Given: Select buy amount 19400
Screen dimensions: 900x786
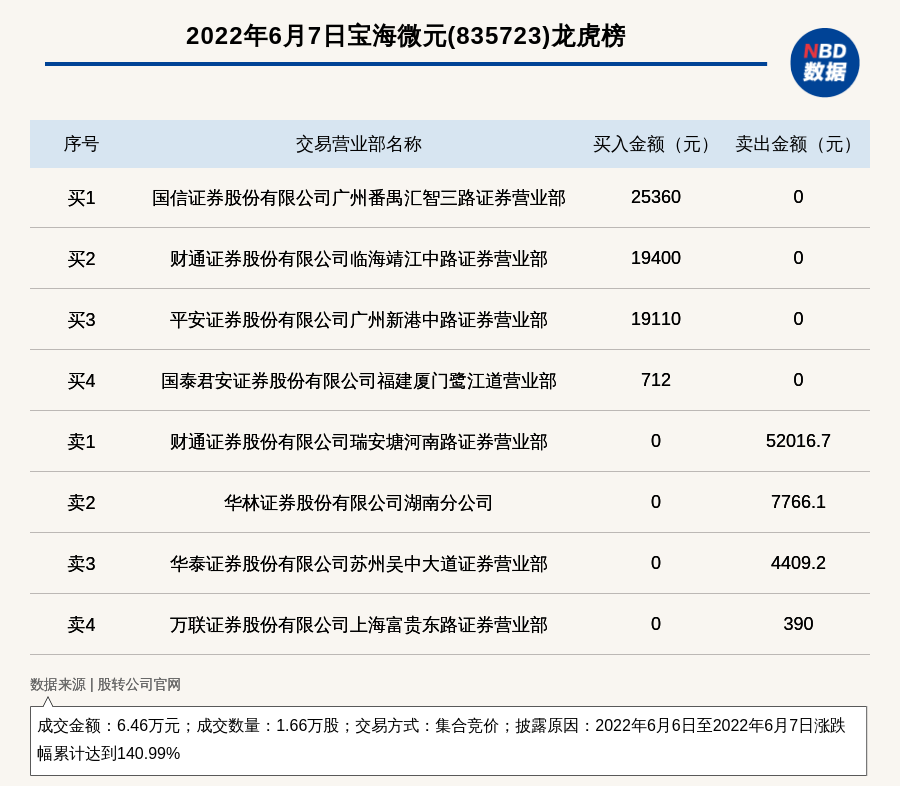Looking at the screenshot, I should tap(655, 258).
